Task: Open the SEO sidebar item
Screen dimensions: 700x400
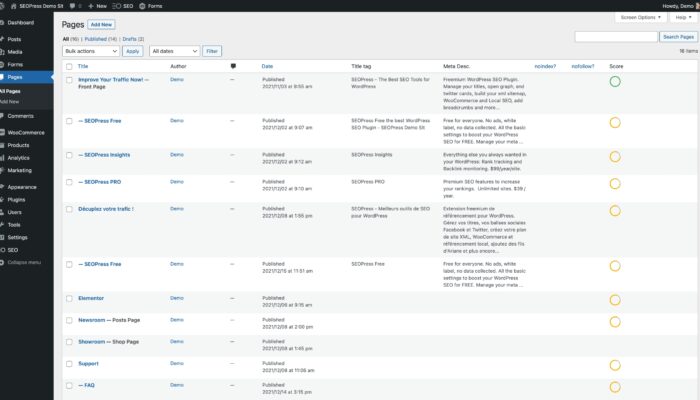Action: tap(13, 250)
